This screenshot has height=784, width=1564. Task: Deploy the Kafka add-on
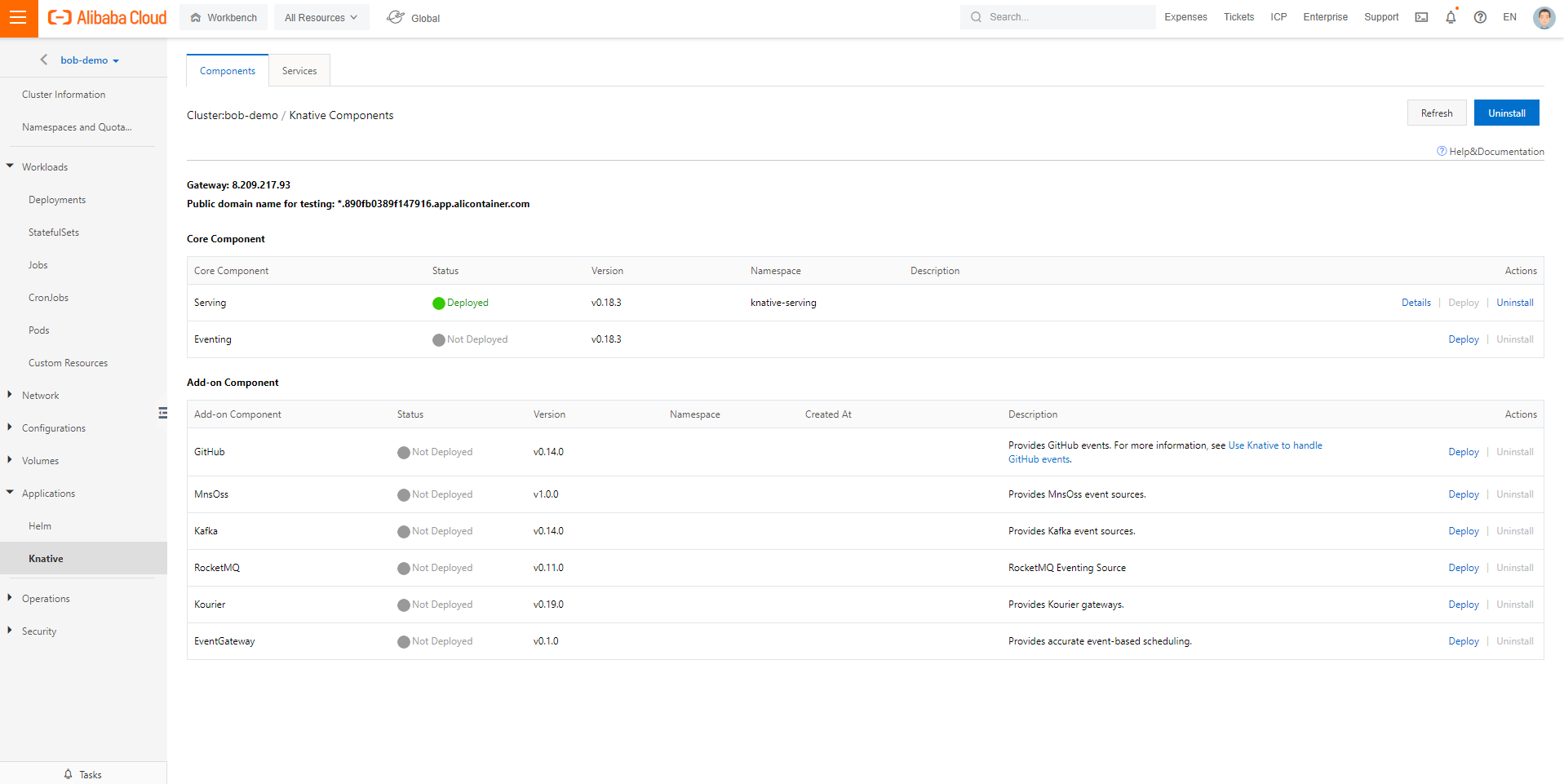click(x=1463, y=531)
